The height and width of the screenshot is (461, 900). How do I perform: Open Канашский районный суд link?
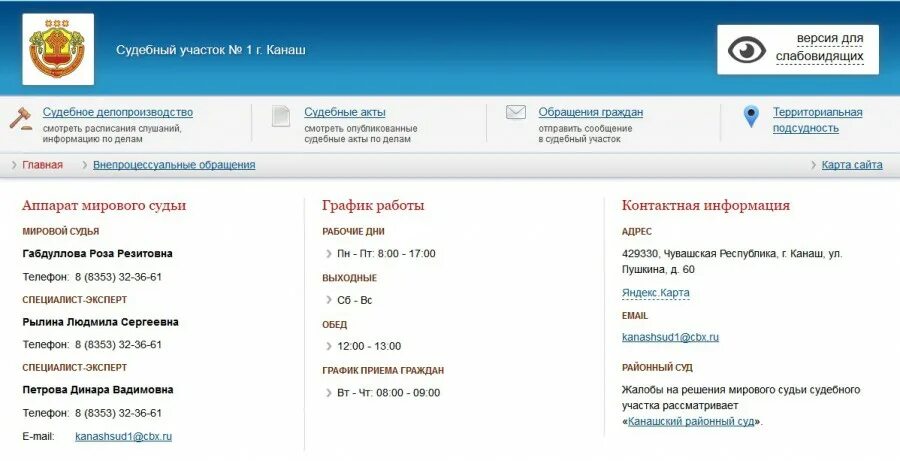click(x=691, y=421)
